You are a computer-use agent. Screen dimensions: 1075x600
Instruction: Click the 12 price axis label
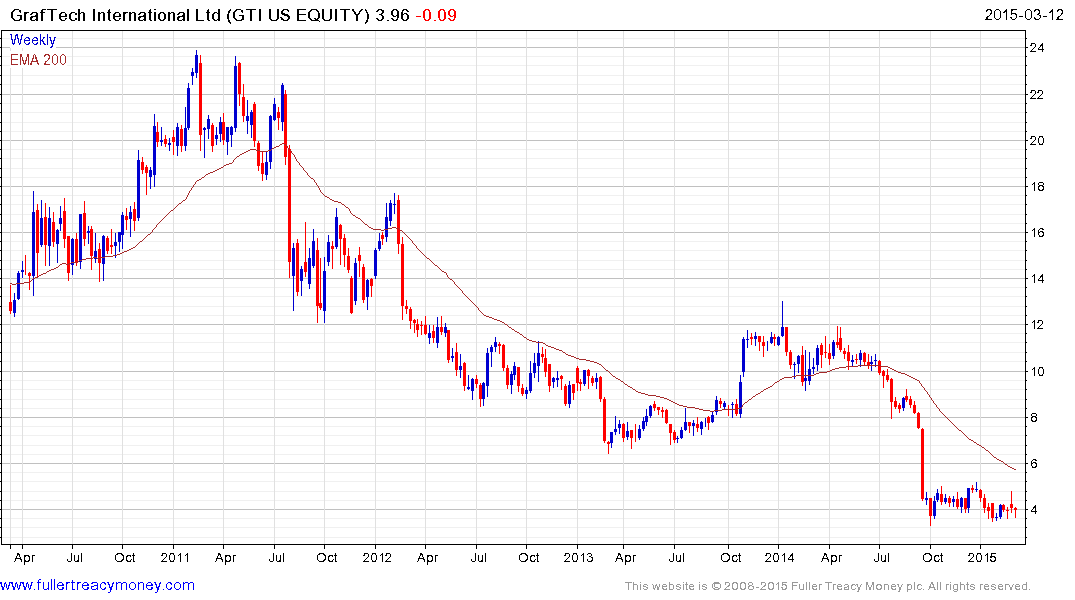[x=1037, y=324]
